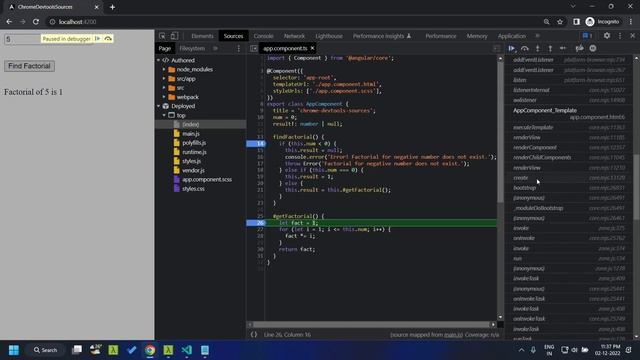
Task: Open the Application tab
Action: [x=512, y=36]
